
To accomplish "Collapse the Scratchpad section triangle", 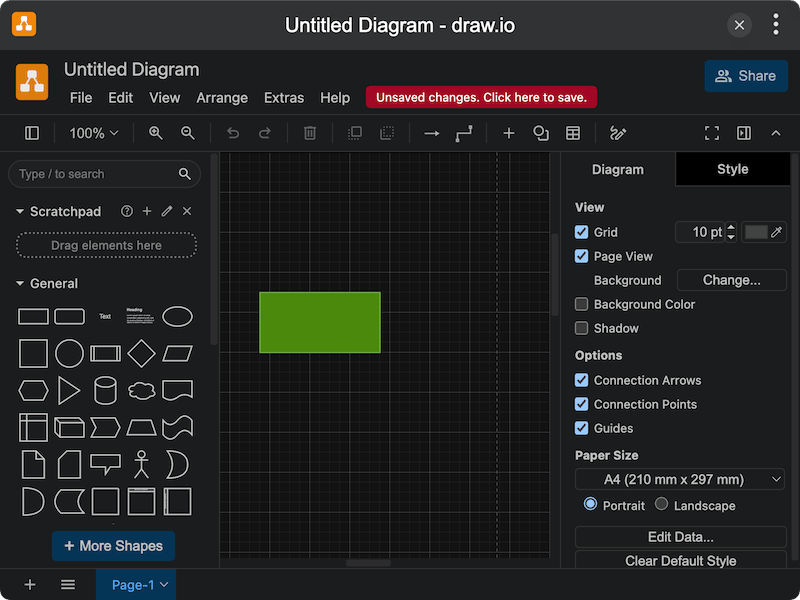I will 20,211.
